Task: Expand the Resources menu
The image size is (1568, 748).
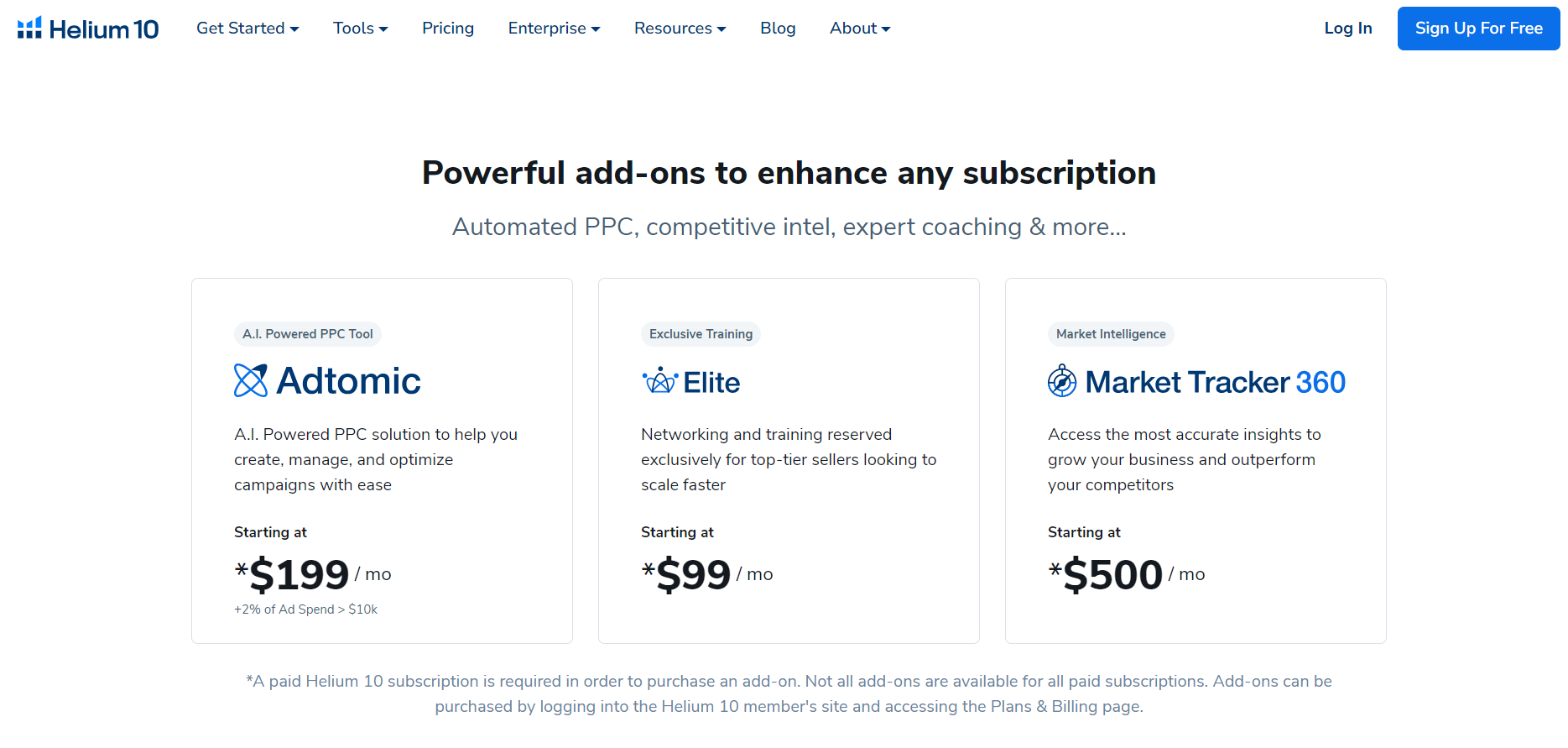Action: 680,28
